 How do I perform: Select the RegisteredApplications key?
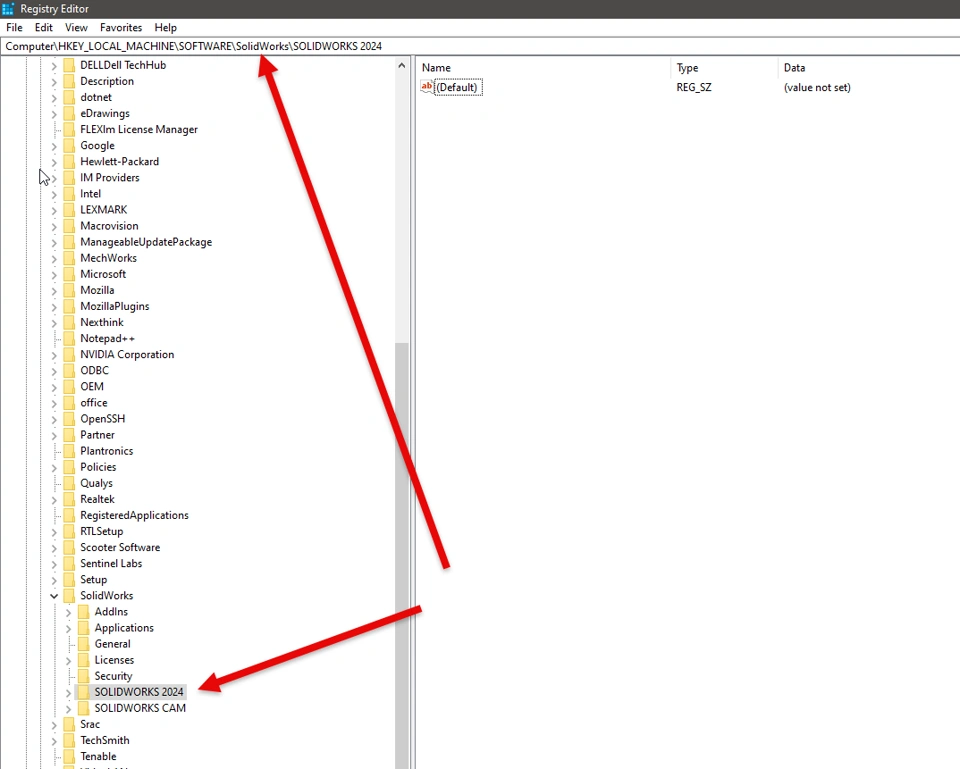click(134, 515)
